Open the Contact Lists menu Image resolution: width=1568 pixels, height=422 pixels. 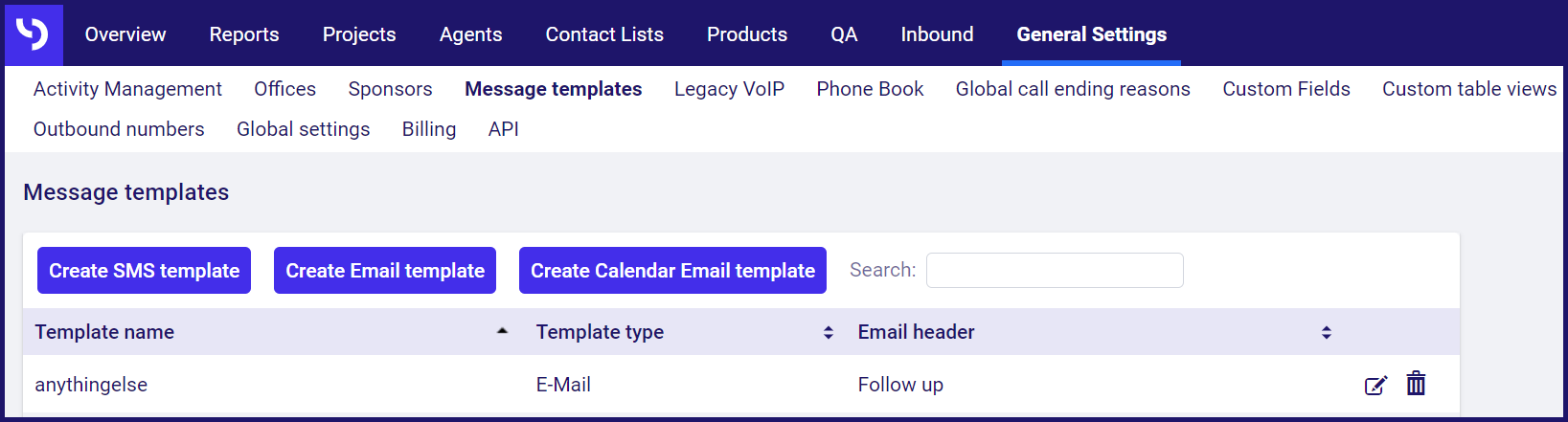click(604, 34)
